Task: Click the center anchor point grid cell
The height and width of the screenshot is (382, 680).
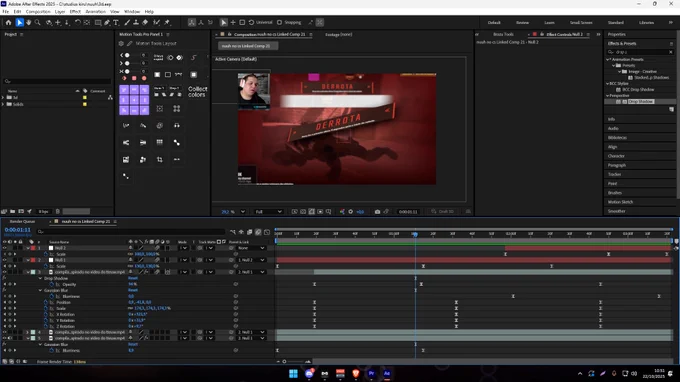Action: point(134,100)
